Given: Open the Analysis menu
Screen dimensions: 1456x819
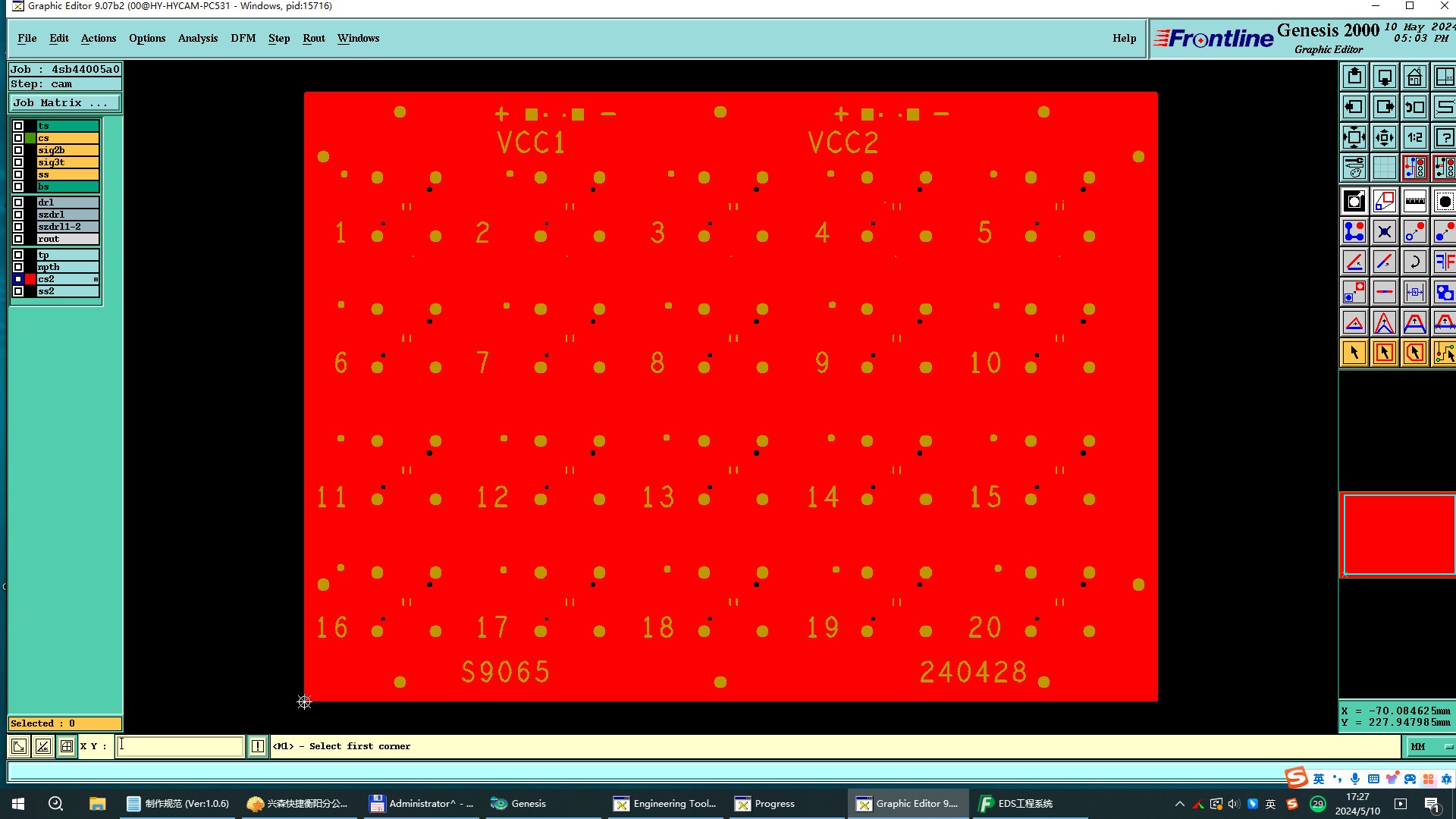Looking at the screenshot, I should [x=197, y=38].
